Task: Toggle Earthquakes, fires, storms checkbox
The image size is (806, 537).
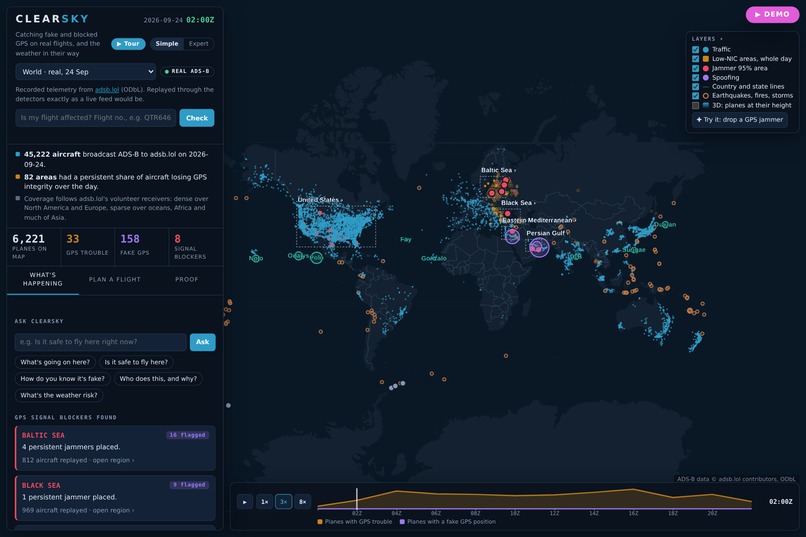Action: [x=695, y=96]
